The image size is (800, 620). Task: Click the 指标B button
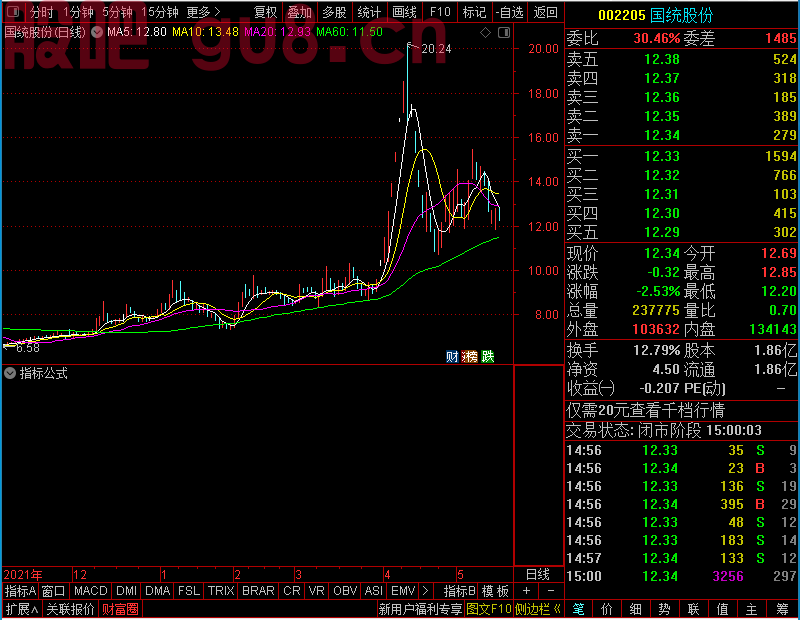pyautogui.click(x=460, y=591)
